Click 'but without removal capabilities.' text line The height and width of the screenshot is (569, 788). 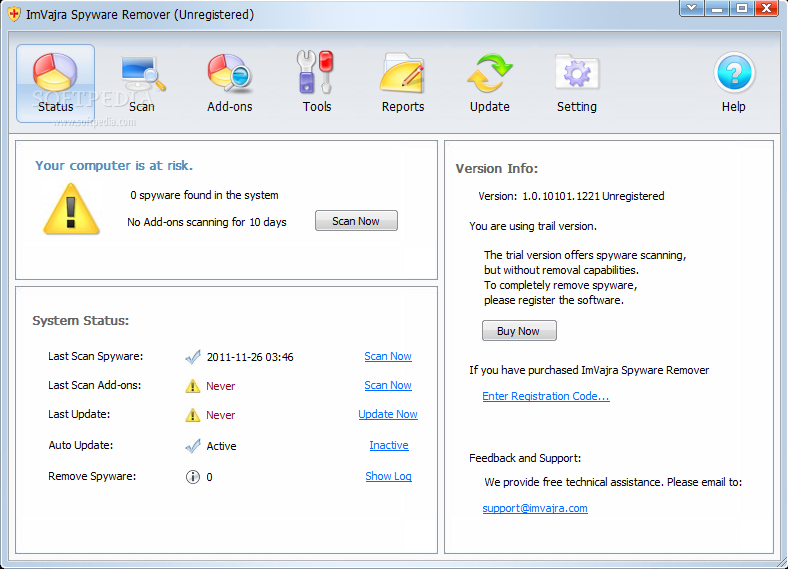click(x=561, y=270)
